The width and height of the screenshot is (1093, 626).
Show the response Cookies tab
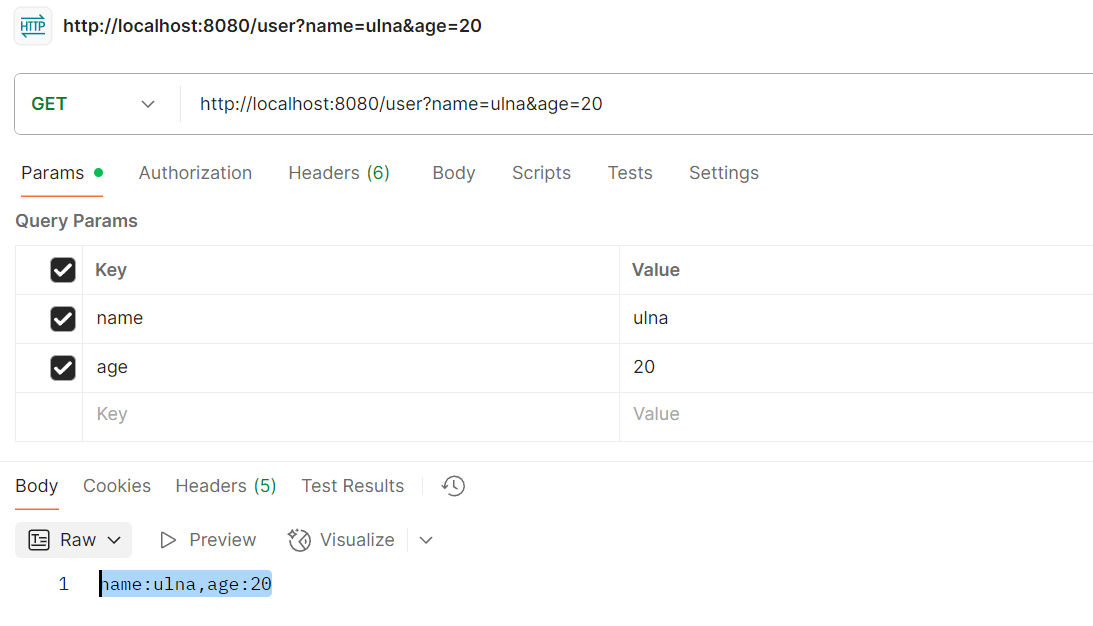coord(117,486)
